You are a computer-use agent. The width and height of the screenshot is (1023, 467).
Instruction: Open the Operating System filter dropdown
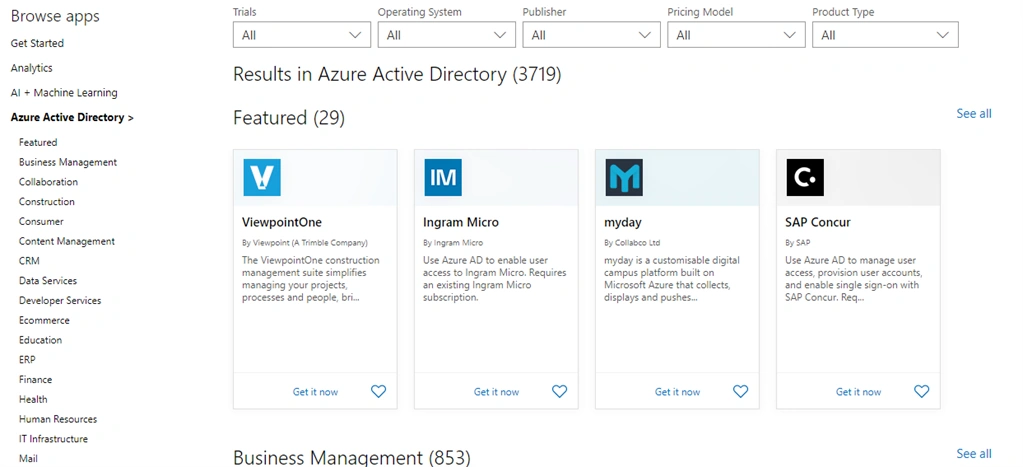pyautogui.click(x=447, y=35)
